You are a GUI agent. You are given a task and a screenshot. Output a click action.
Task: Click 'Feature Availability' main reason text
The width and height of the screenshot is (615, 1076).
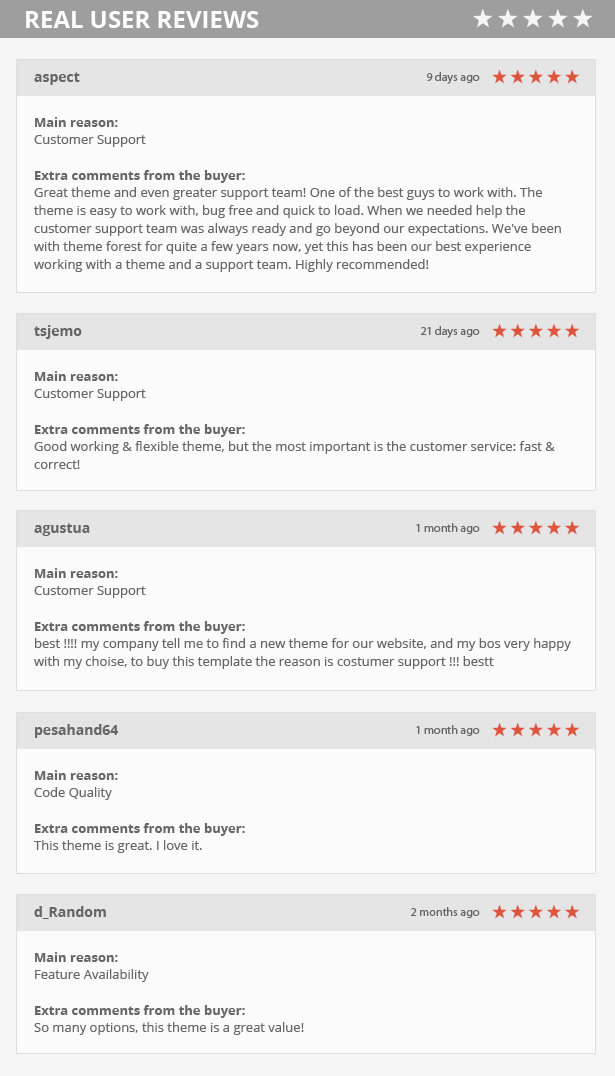(x=91, y=974)
